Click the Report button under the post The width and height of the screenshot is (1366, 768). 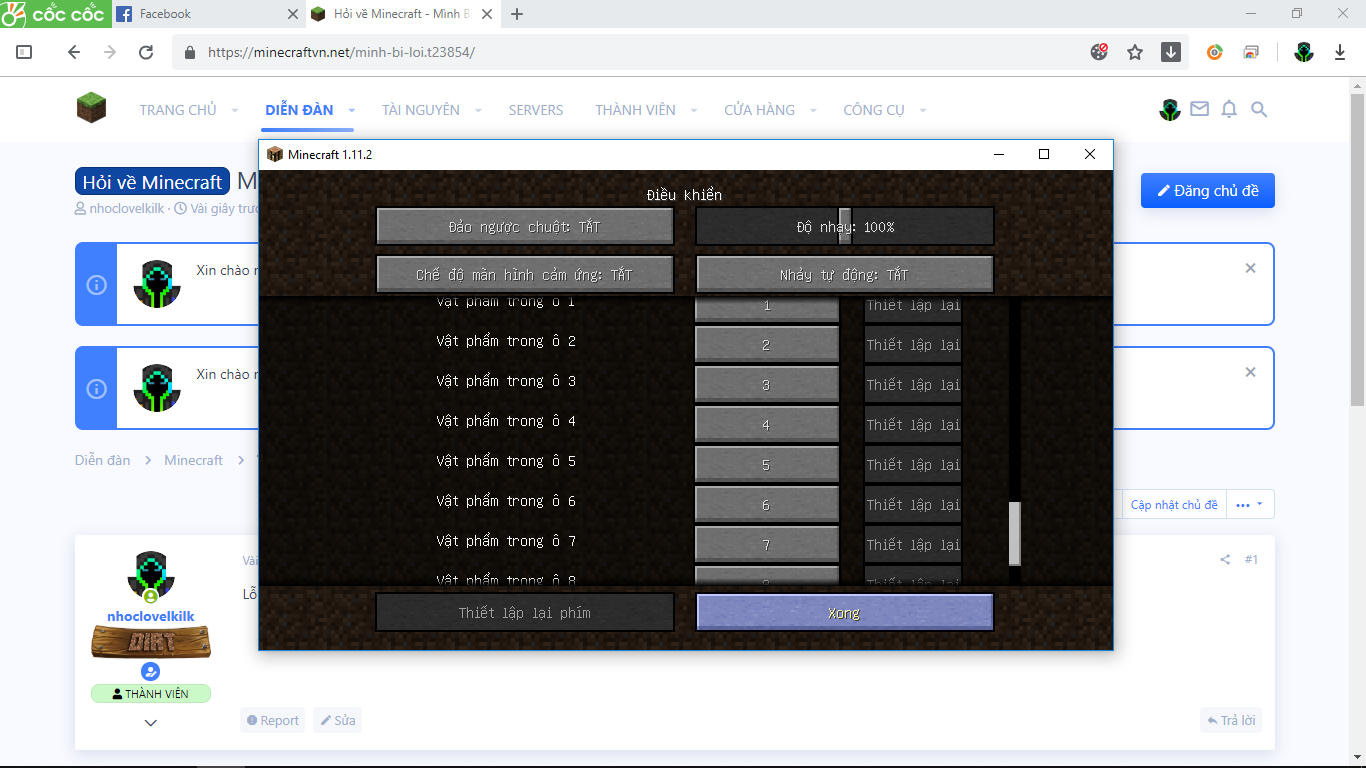[273, 720]
